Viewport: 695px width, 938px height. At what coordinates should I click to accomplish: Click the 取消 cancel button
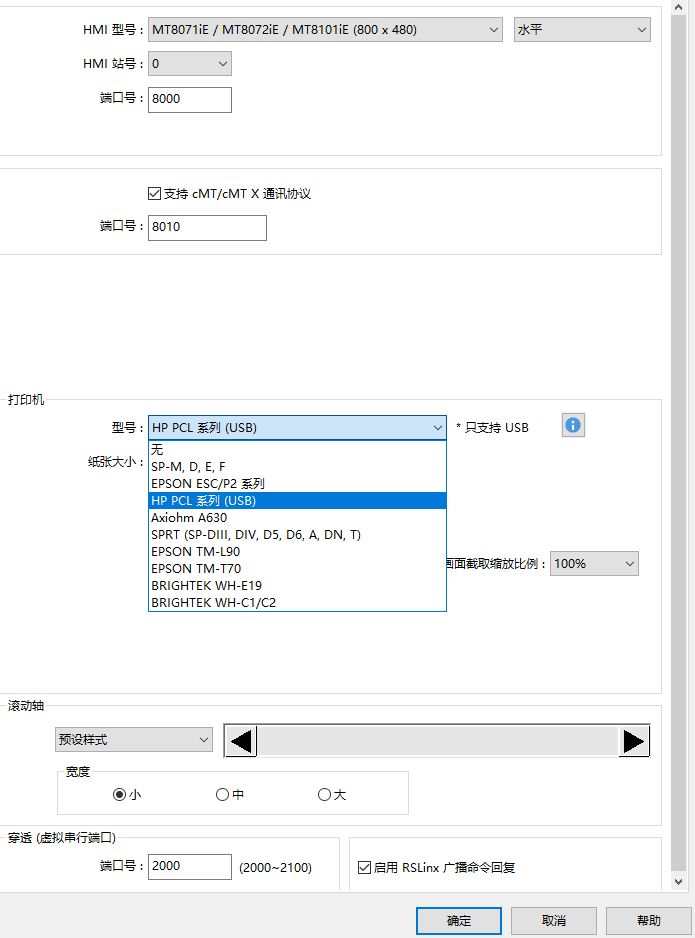pyautogui.click(x=554, y=920)
